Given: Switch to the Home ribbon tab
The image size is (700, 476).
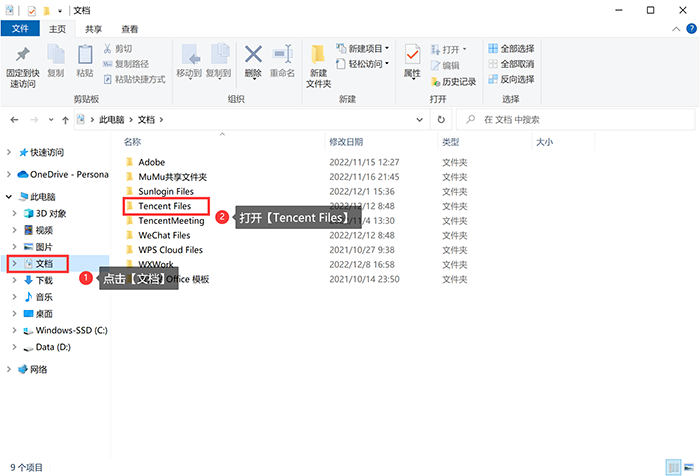Looking at the screenshot, I should pyautogui.click(x=57, y=29).
